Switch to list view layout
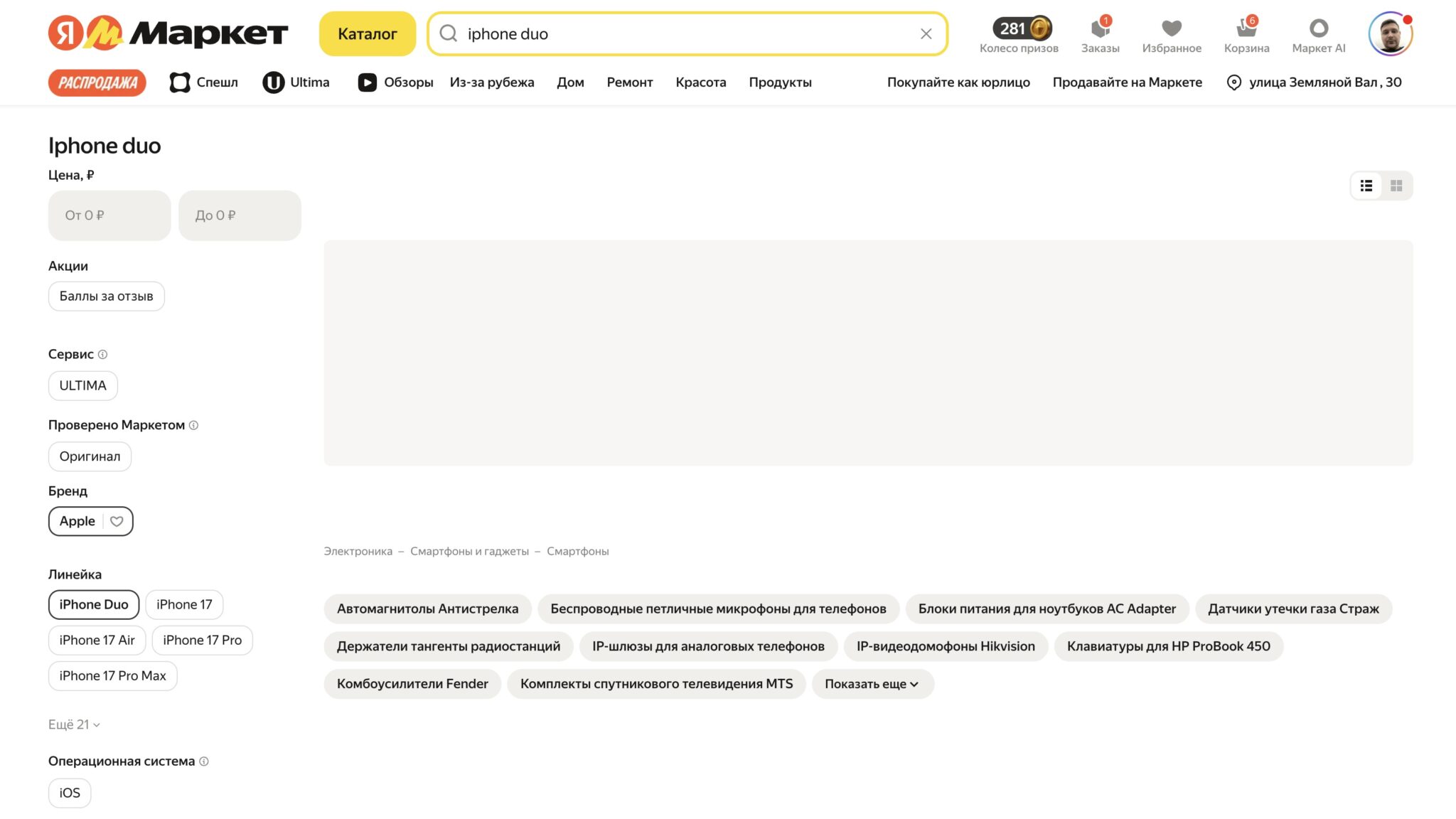Screen dimensions: 1456x819 (1366, 186)
